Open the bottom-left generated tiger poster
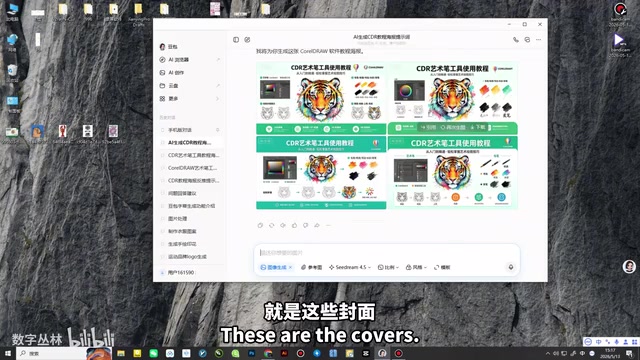Image resolution: width=640 pixels, height=360 pixels. click(x=321, y=173)
